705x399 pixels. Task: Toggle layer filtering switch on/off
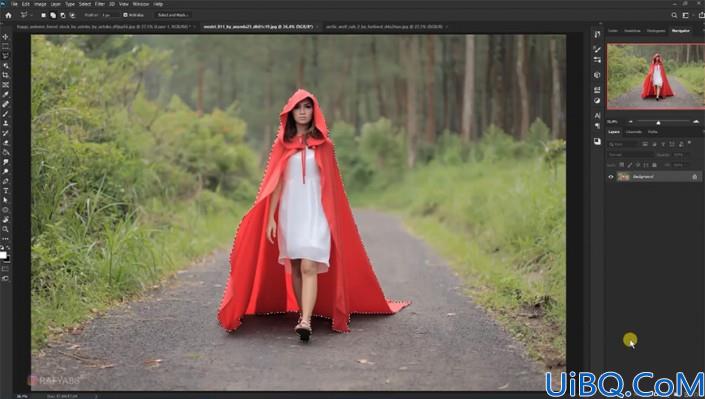pyautogui.click(x=689, y=143)
